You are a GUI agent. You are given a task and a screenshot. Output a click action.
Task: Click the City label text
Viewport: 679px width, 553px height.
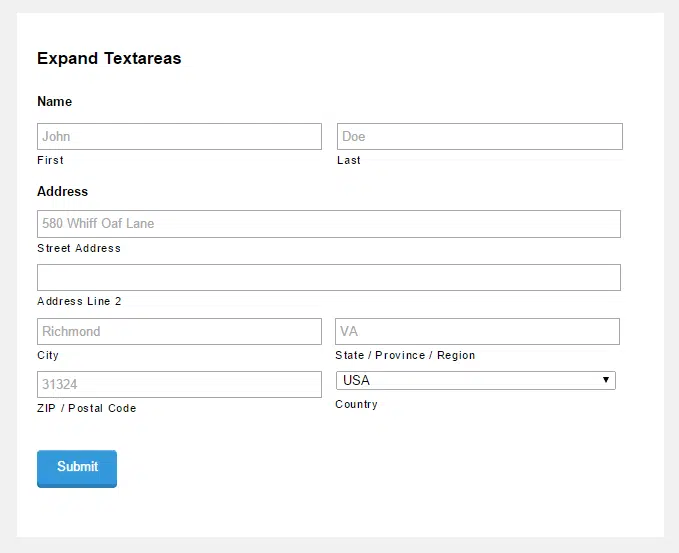(48, 355)
